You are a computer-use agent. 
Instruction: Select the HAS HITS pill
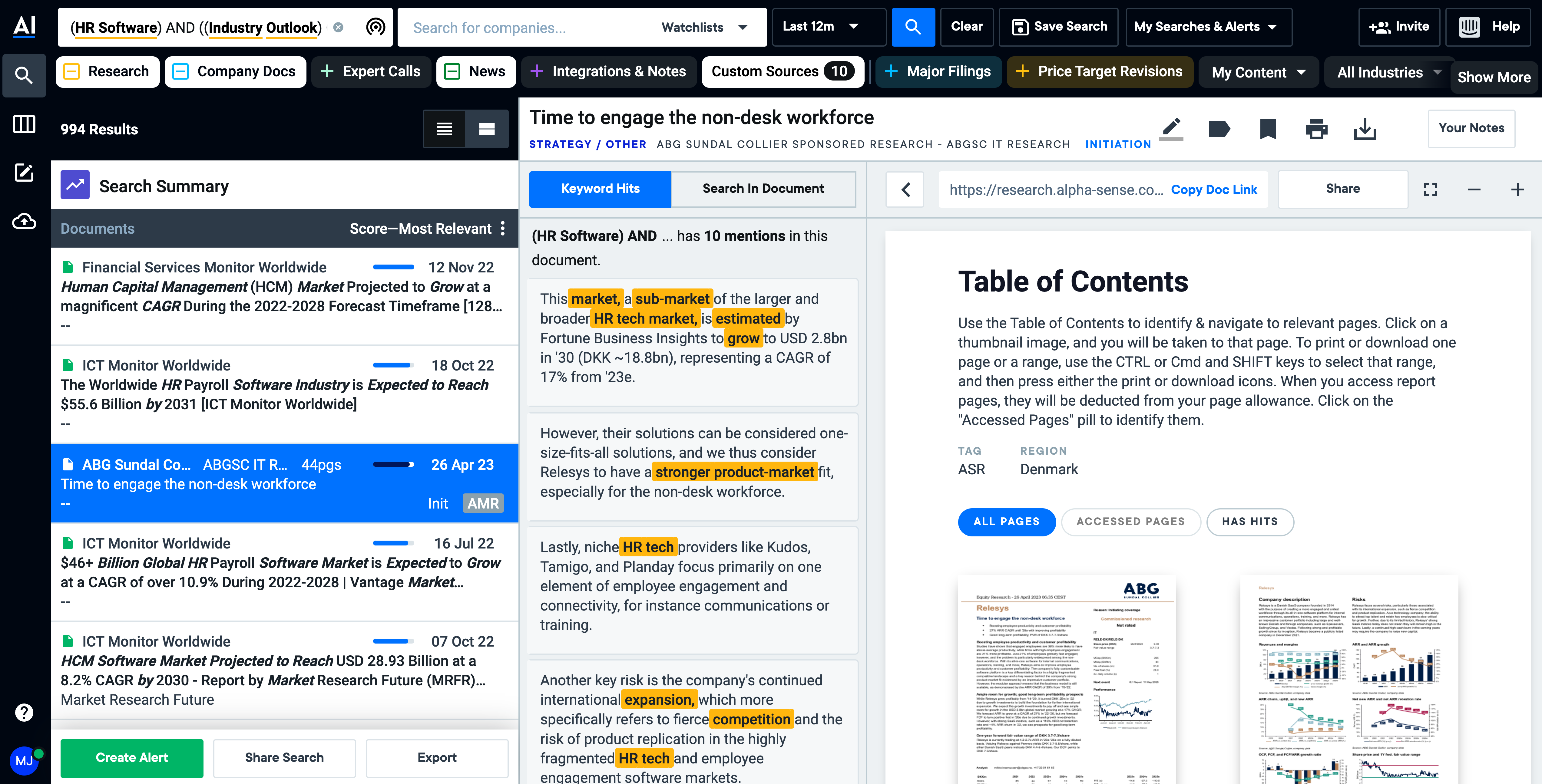(x=1250, y=522)
